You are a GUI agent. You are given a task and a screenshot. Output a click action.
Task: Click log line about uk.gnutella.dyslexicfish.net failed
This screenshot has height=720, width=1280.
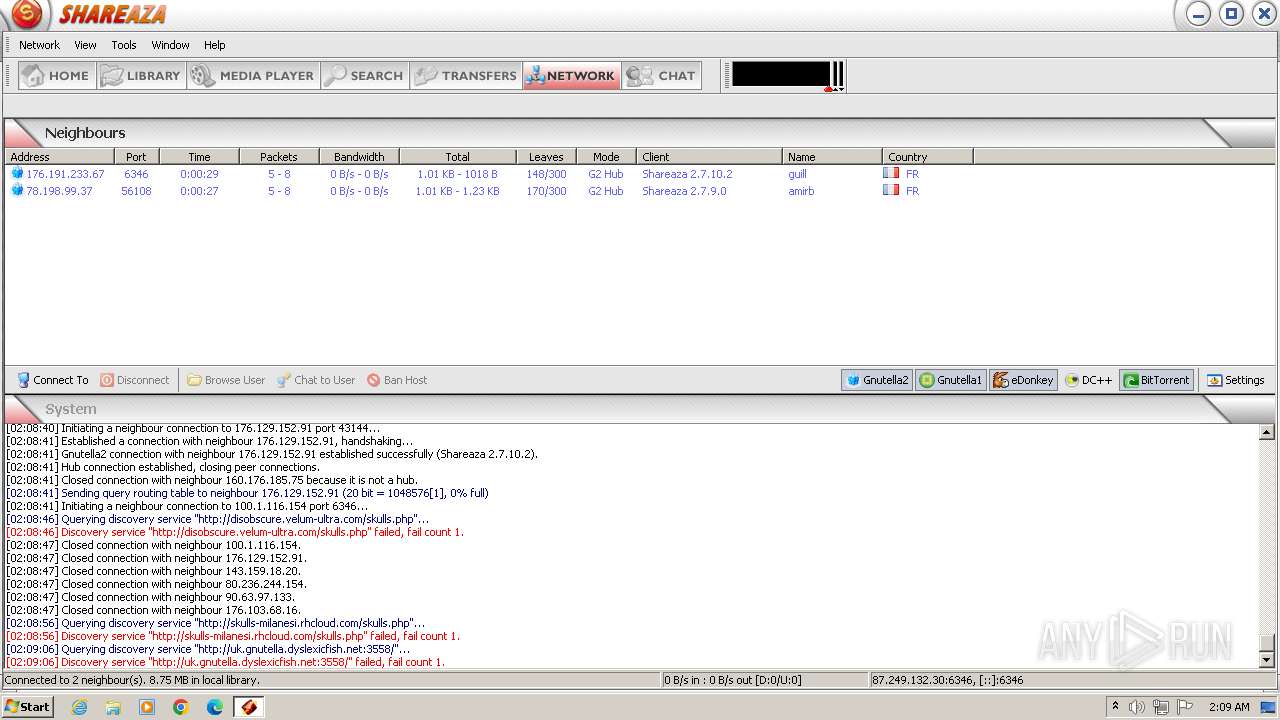(225, 662)
